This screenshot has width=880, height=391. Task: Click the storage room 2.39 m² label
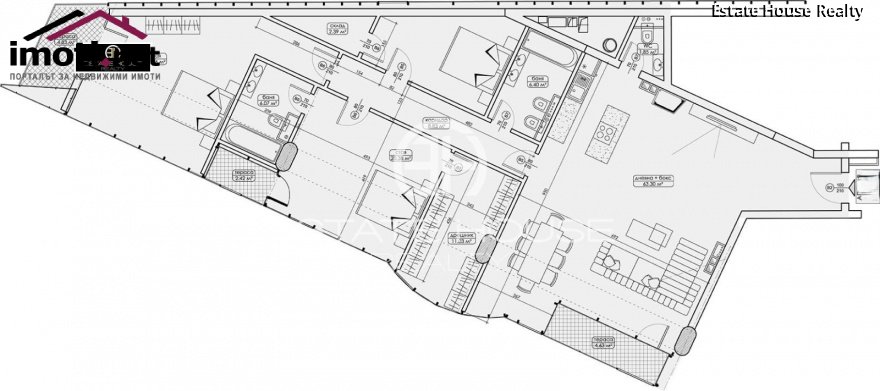click(x=337, y=29)
